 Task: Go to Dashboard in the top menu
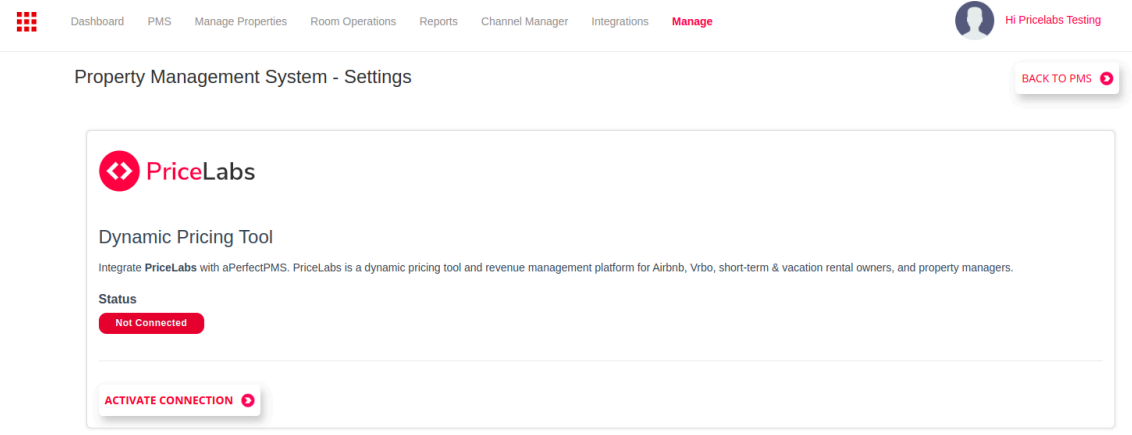(x=97, y=22)
